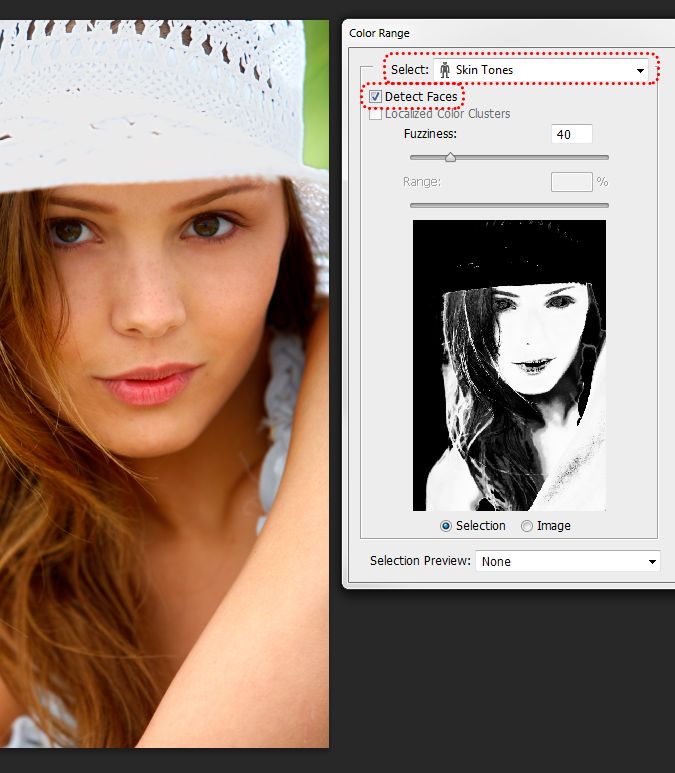Click the Fuzziness label text

coord(430,134)
